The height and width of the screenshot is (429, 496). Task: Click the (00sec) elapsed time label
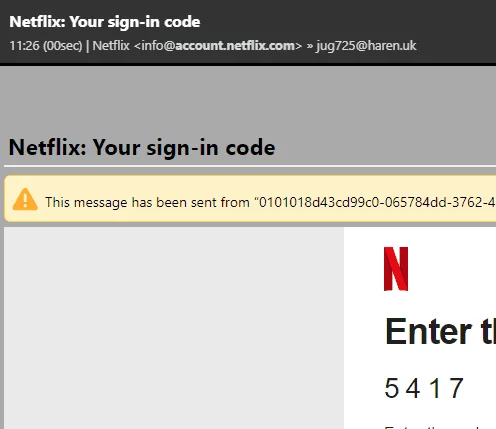62,46
